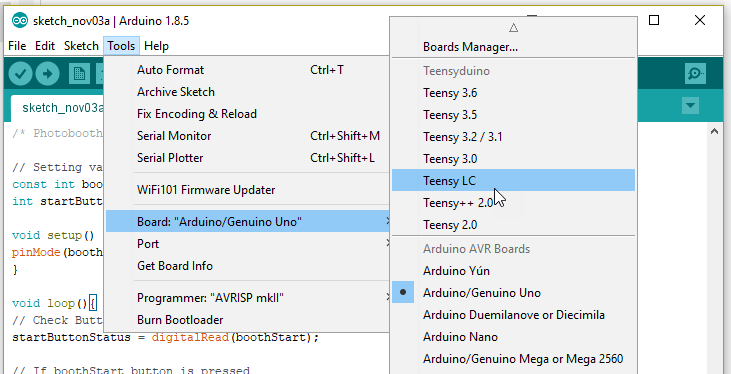Select Teensy 3.5 board
Screen dimensions: 731x374
click(513, 115)
